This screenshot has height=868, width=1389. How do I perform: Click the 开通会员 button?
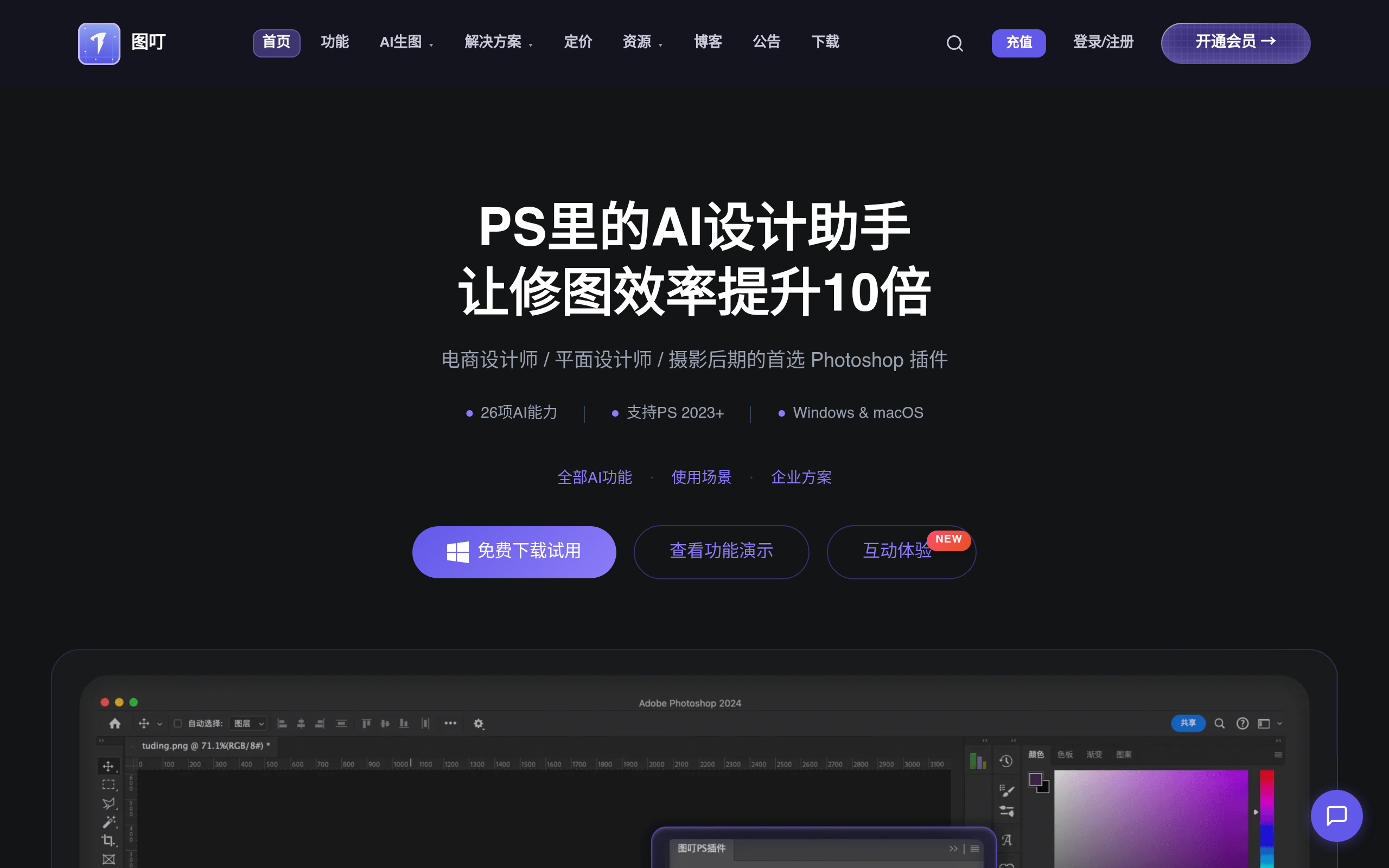point(1236,43)
